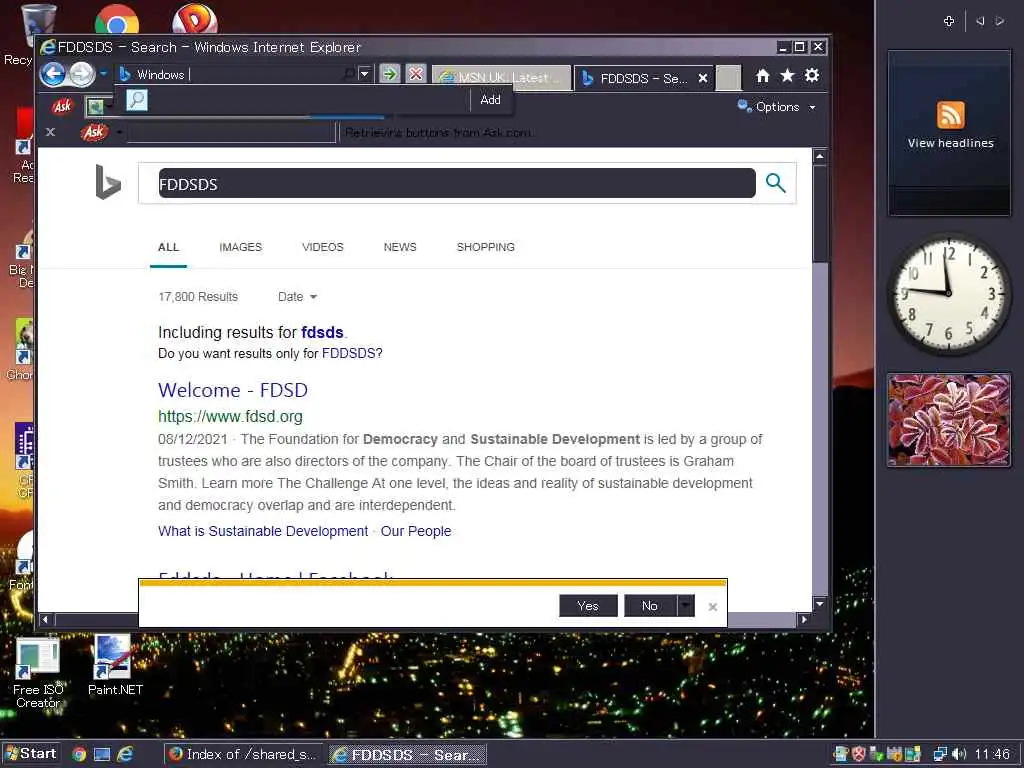The image size is (1024, 768).
Task: Switch to IMAGES results tab
Action: (x=240, y=248)
